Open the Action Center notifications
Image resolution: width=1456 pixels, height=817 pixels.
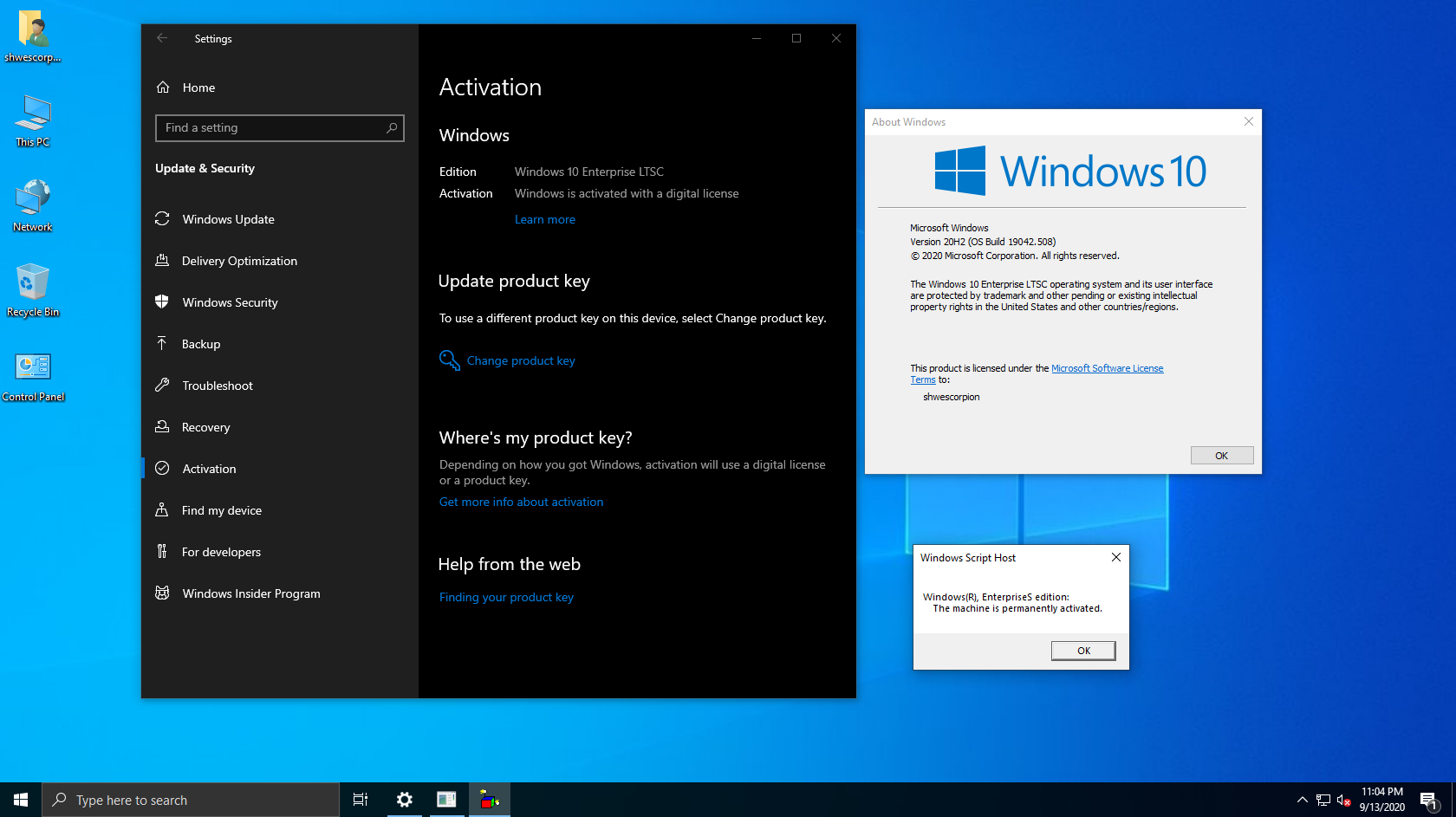pyautogui.click(x=1429, y=800)
